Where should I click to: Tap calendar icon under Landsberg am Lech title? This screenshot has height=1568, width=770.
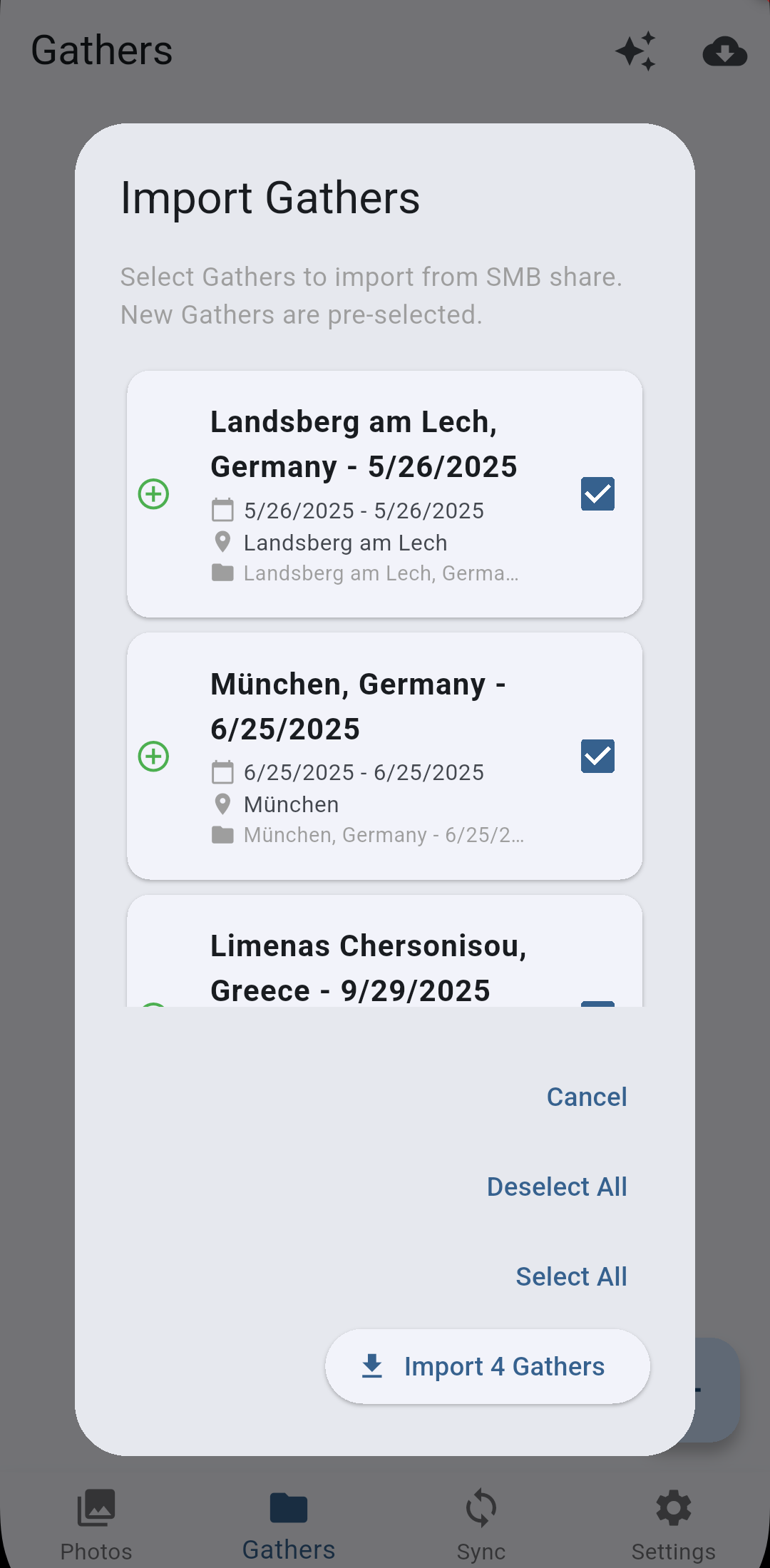[x=222, y=511]
